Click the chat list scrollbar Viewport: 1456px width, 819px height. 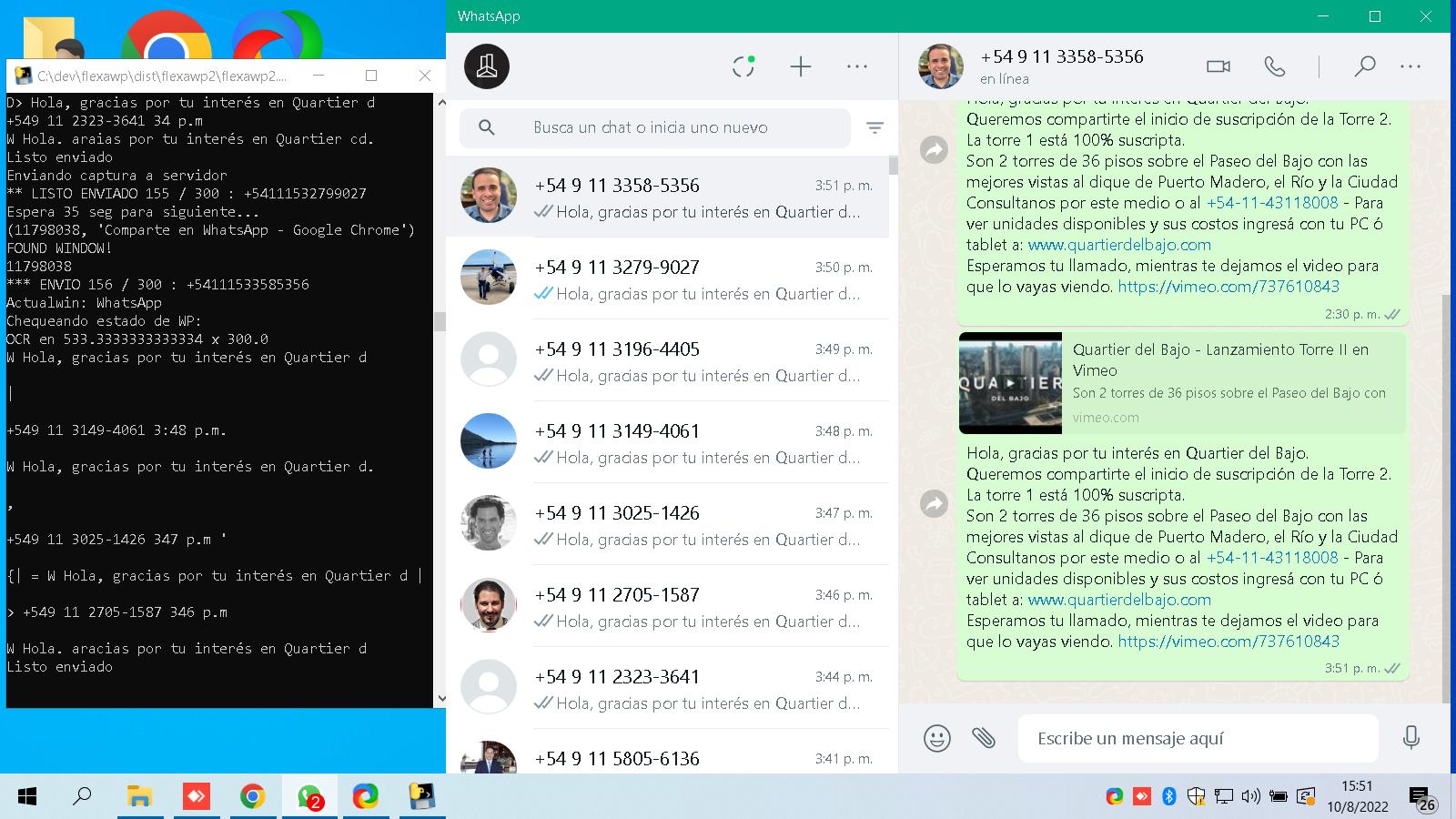(x=894, y=166)
